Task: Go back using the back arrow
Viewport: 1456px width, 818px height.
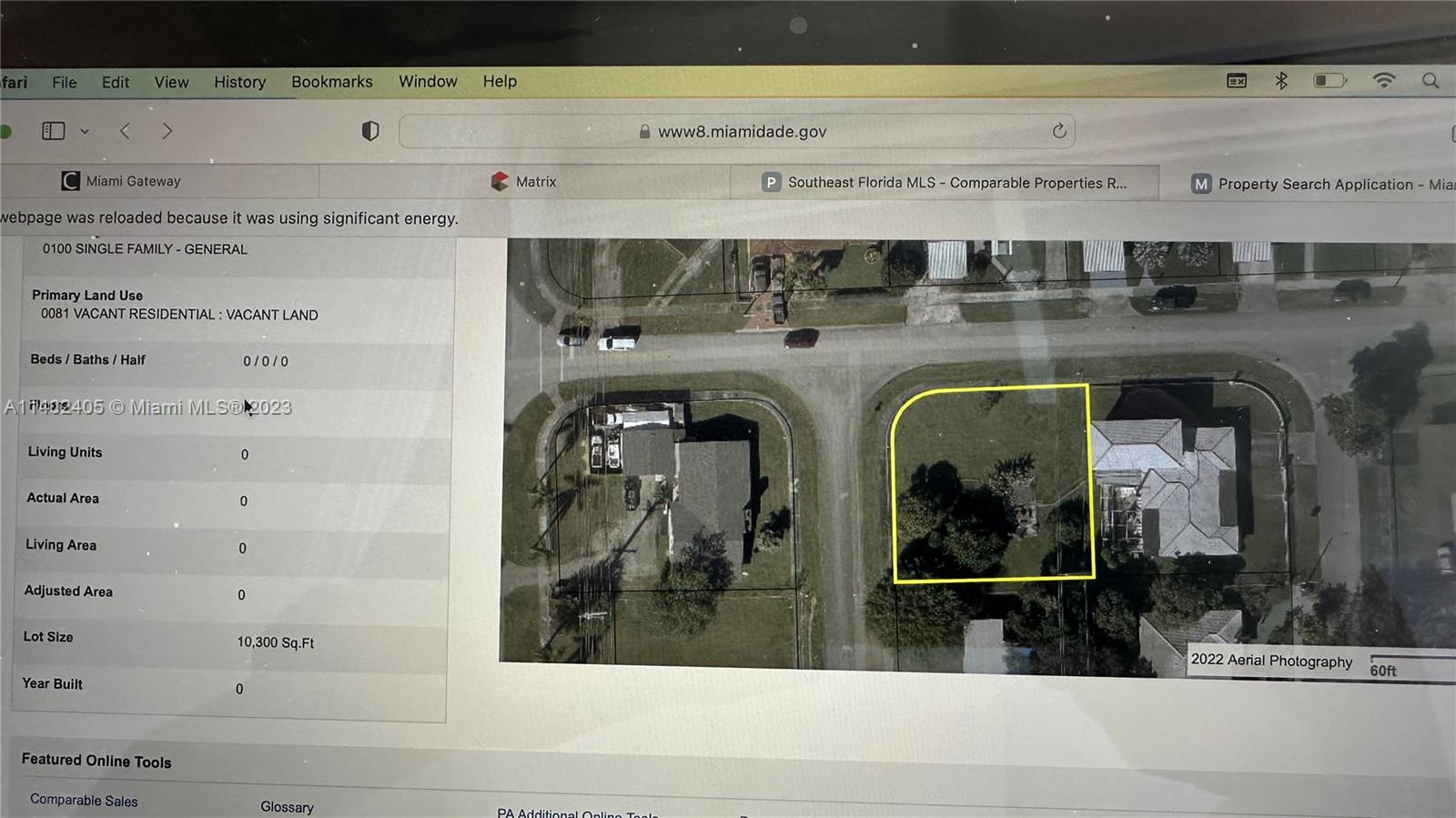Action: coord(126,131)
